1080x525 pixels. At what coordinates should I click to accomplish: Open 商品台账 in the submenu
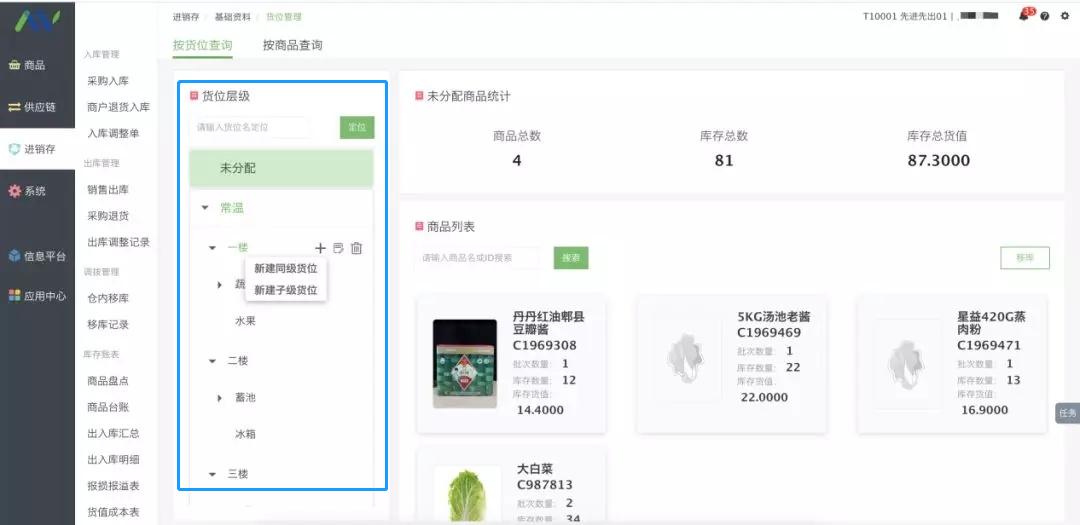click(108, 407)
